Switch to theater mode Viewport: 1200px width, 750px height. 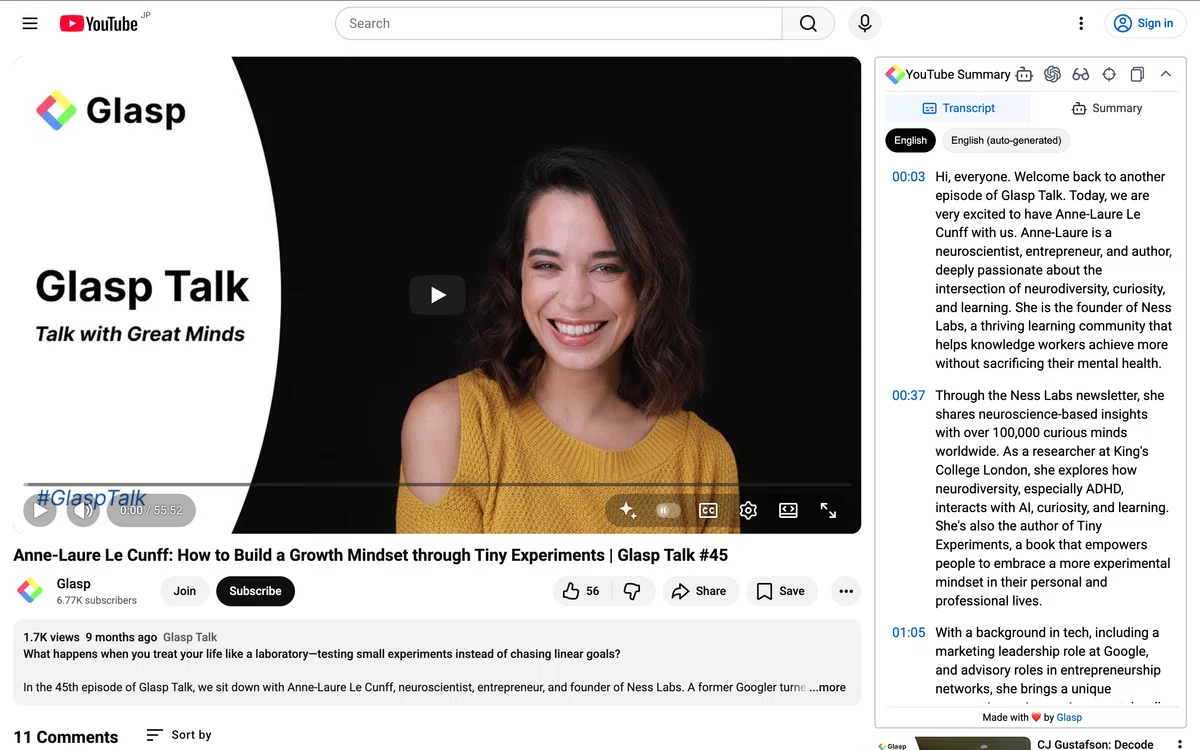point(788,510)
